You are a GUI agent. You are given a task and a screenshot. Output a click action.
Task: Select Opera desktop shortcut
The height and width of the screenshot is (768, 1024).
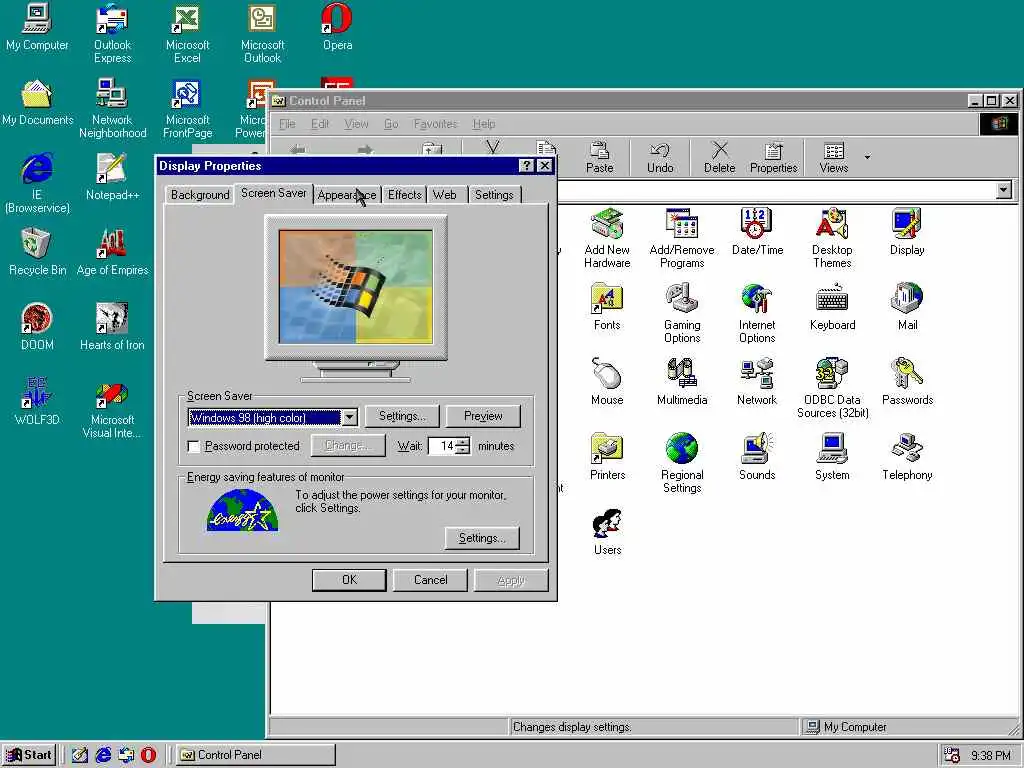click(338, 27)
